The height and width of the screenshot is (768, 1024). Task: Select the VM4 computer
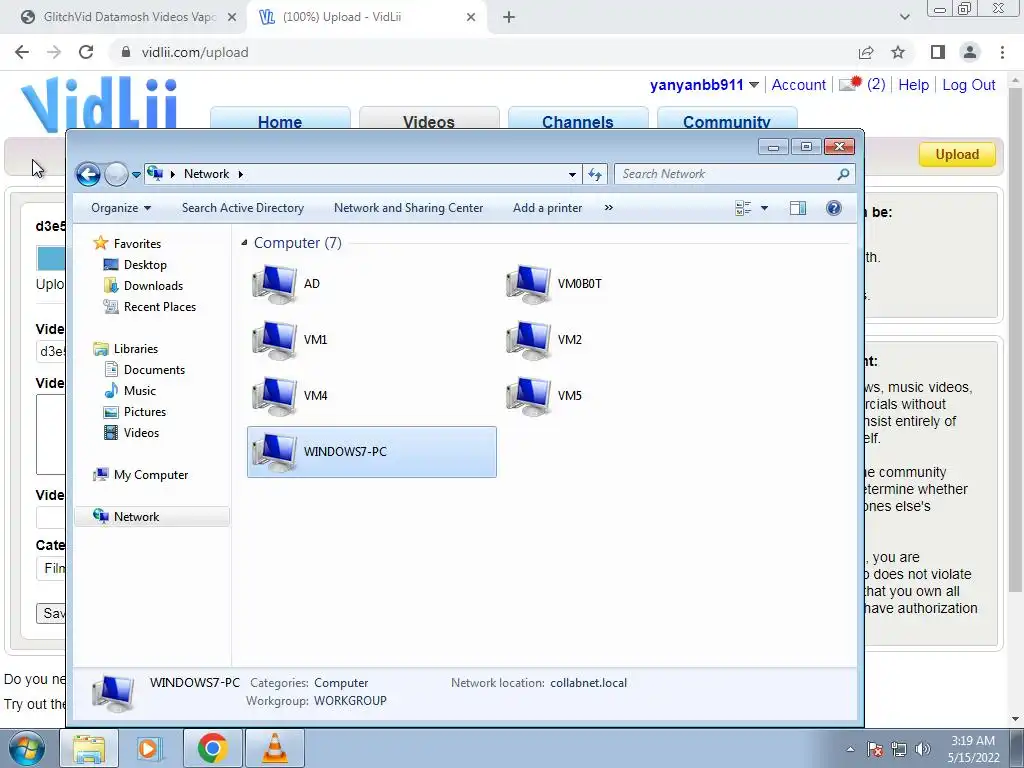pos(289,396)
